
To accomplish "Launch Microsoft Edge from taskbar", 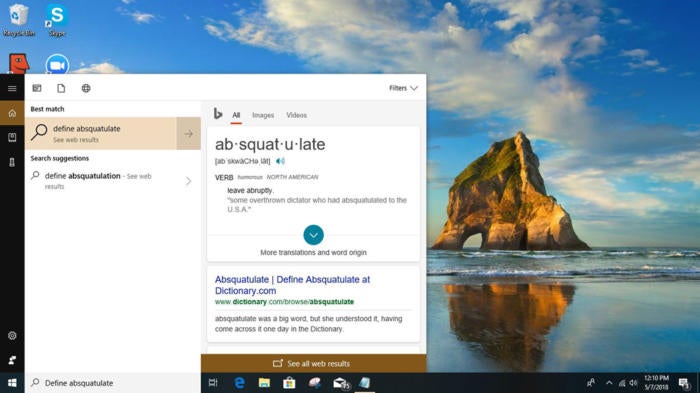I will click(239, 383).
